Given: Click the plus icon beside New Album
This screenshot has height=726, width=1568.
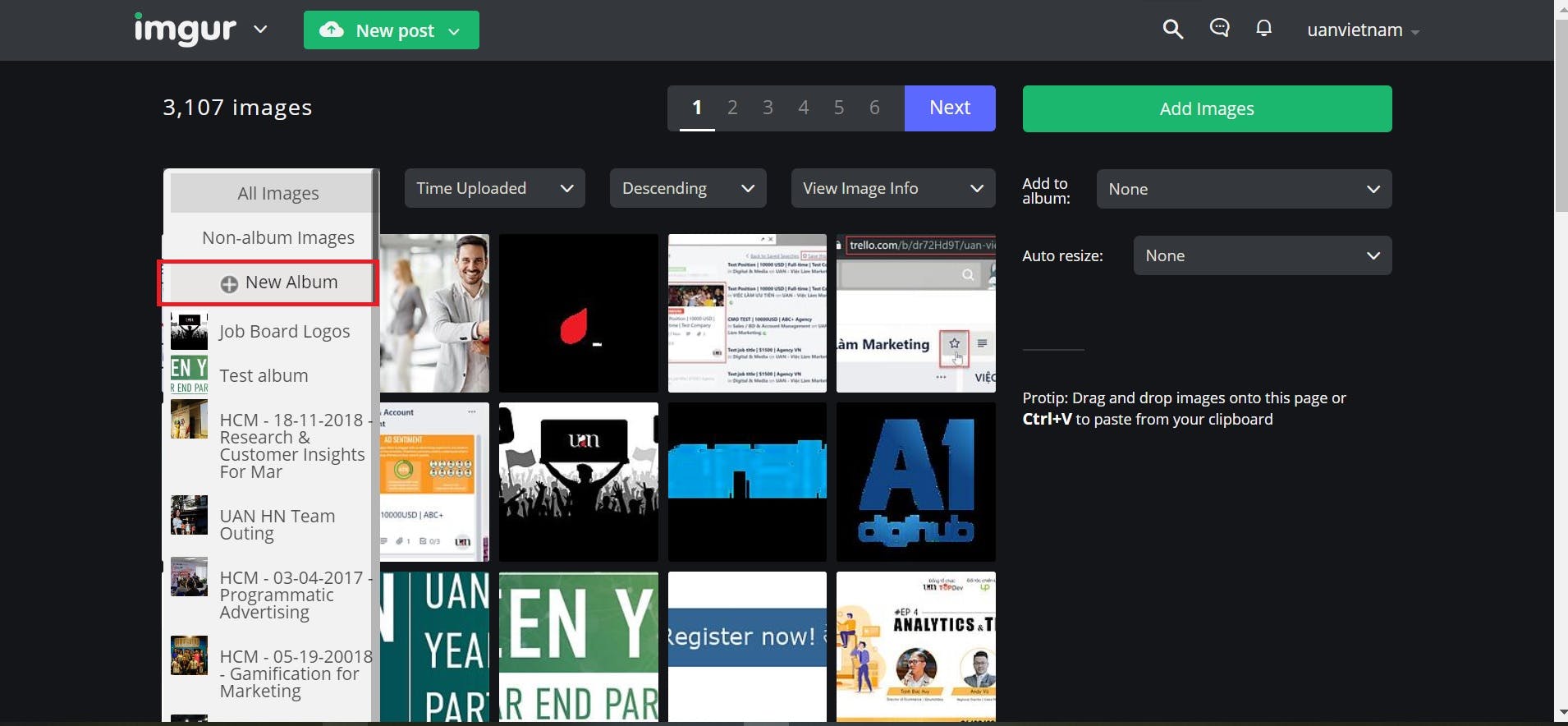Looking at the screenshot, I should click(x=229, y=283).
